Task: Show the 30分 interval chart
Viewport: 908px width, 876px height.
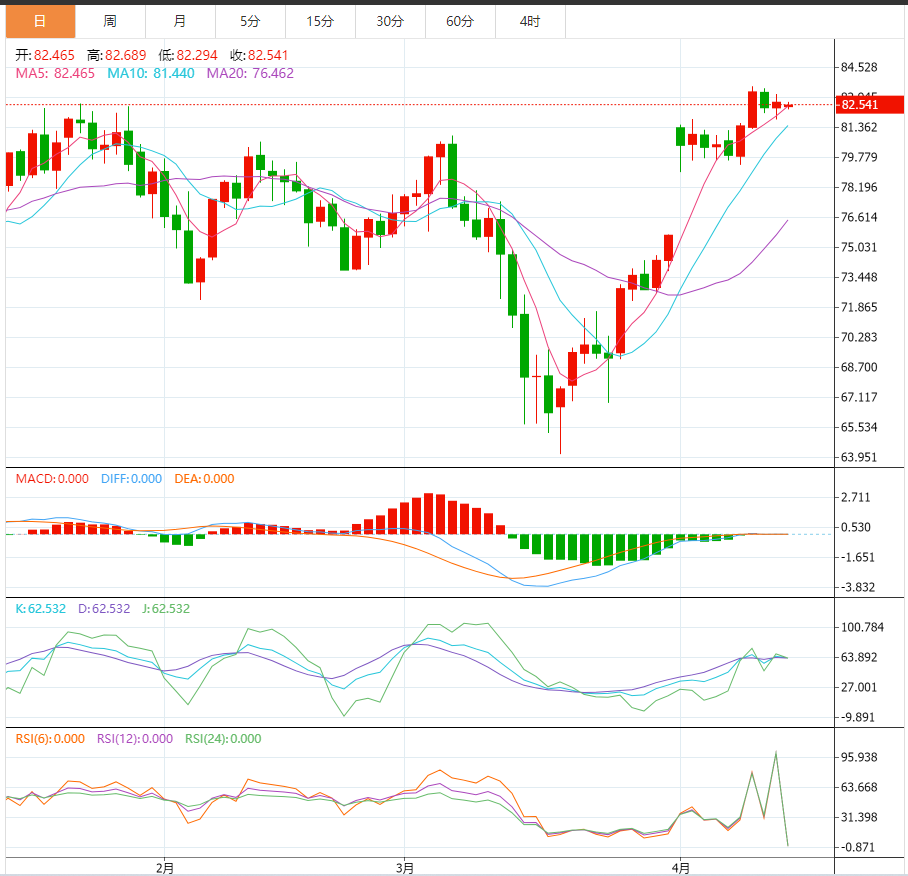Action: click(389, 21)
